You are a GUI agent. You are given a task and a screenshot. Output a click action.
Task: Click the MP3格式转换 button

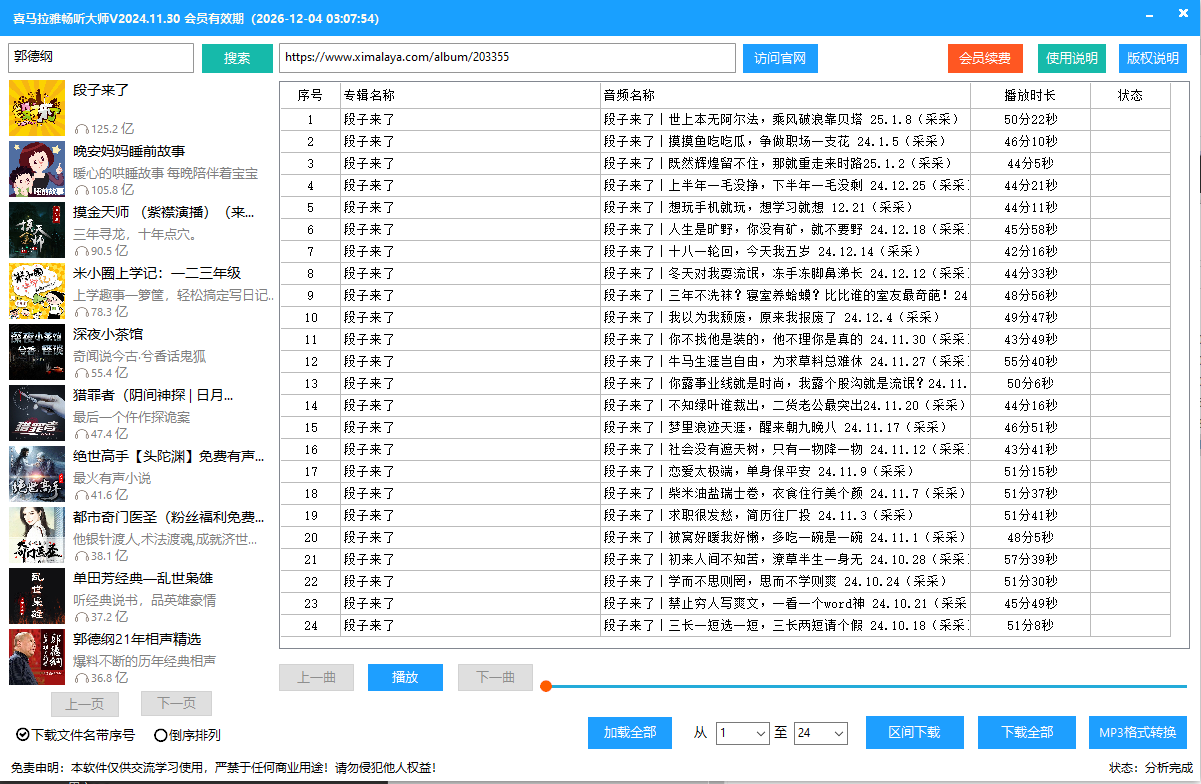[x=1138, y=732]
